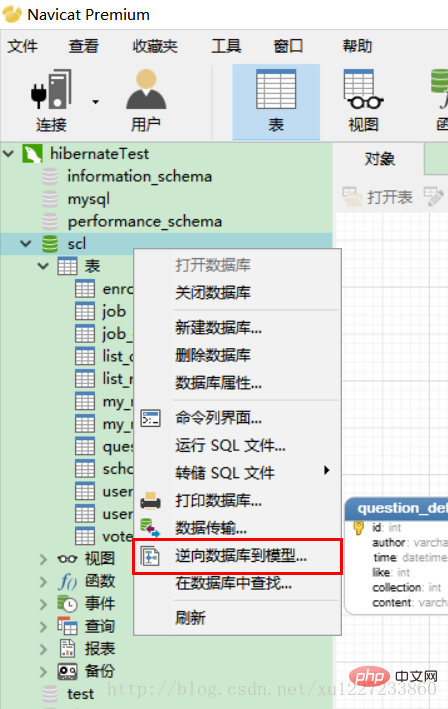Click the 命令列界面 console icon
Image resolution: width=448 pixels, height=709 pixels.
(151, 418)
